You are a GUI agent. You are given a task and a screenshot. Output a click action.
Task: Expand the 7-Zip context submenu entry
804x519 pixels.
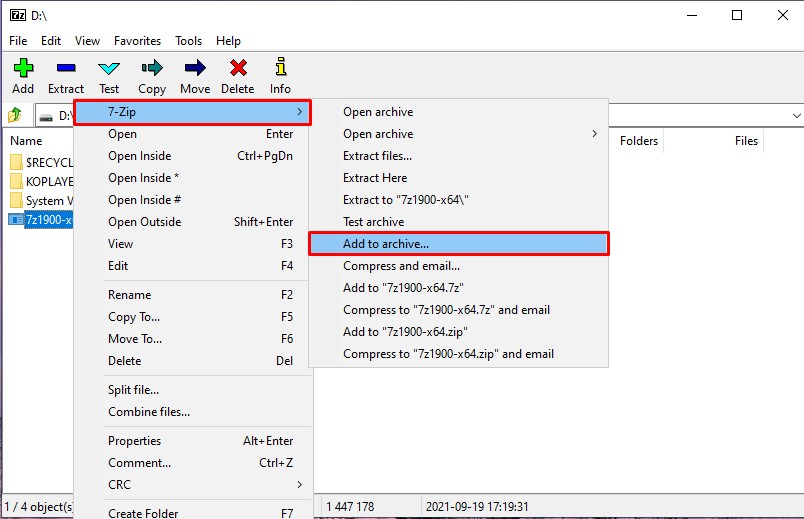coord(193,112)
